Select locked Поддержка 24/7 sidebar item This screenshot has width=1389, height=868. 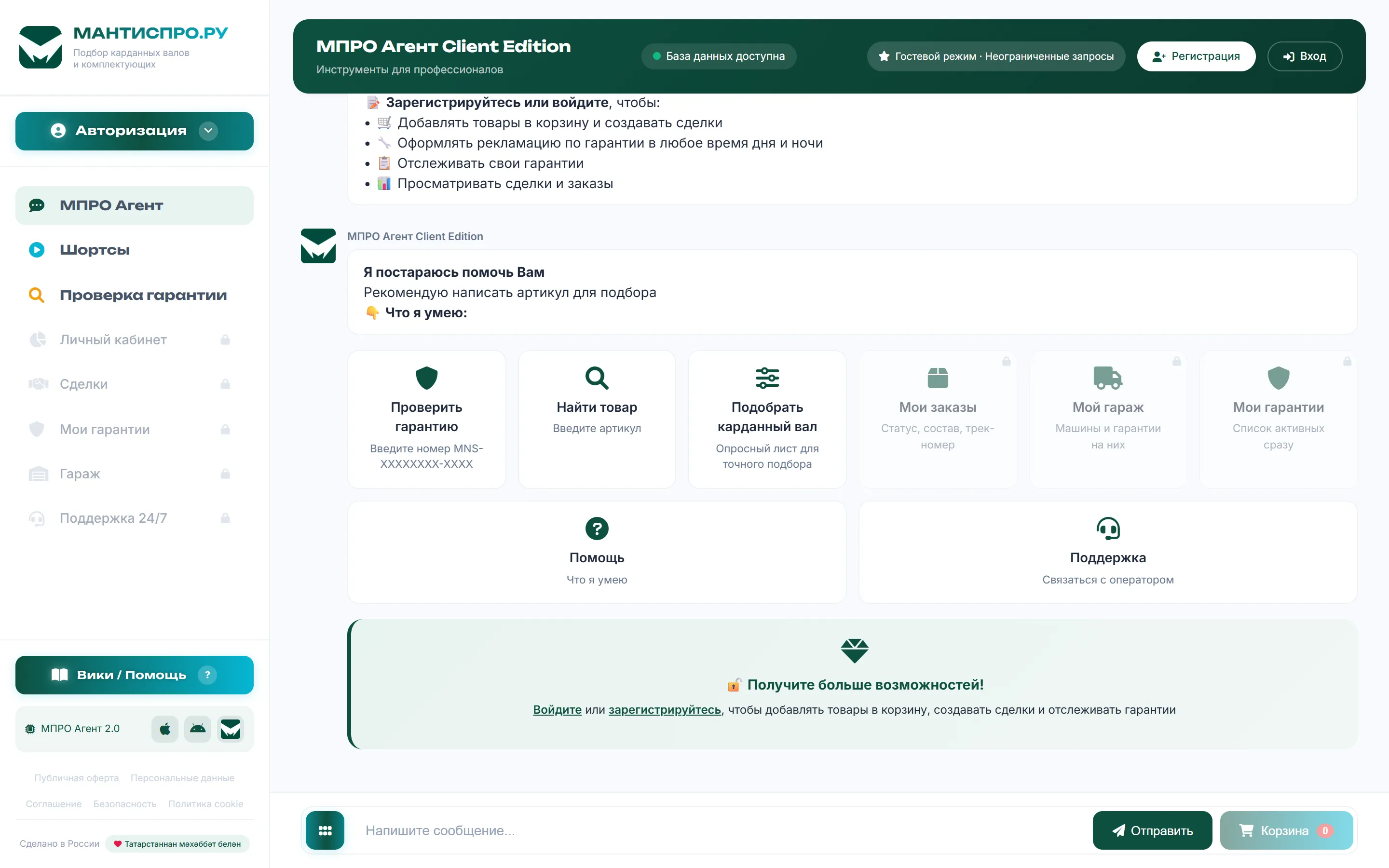[x=134, y=518]
